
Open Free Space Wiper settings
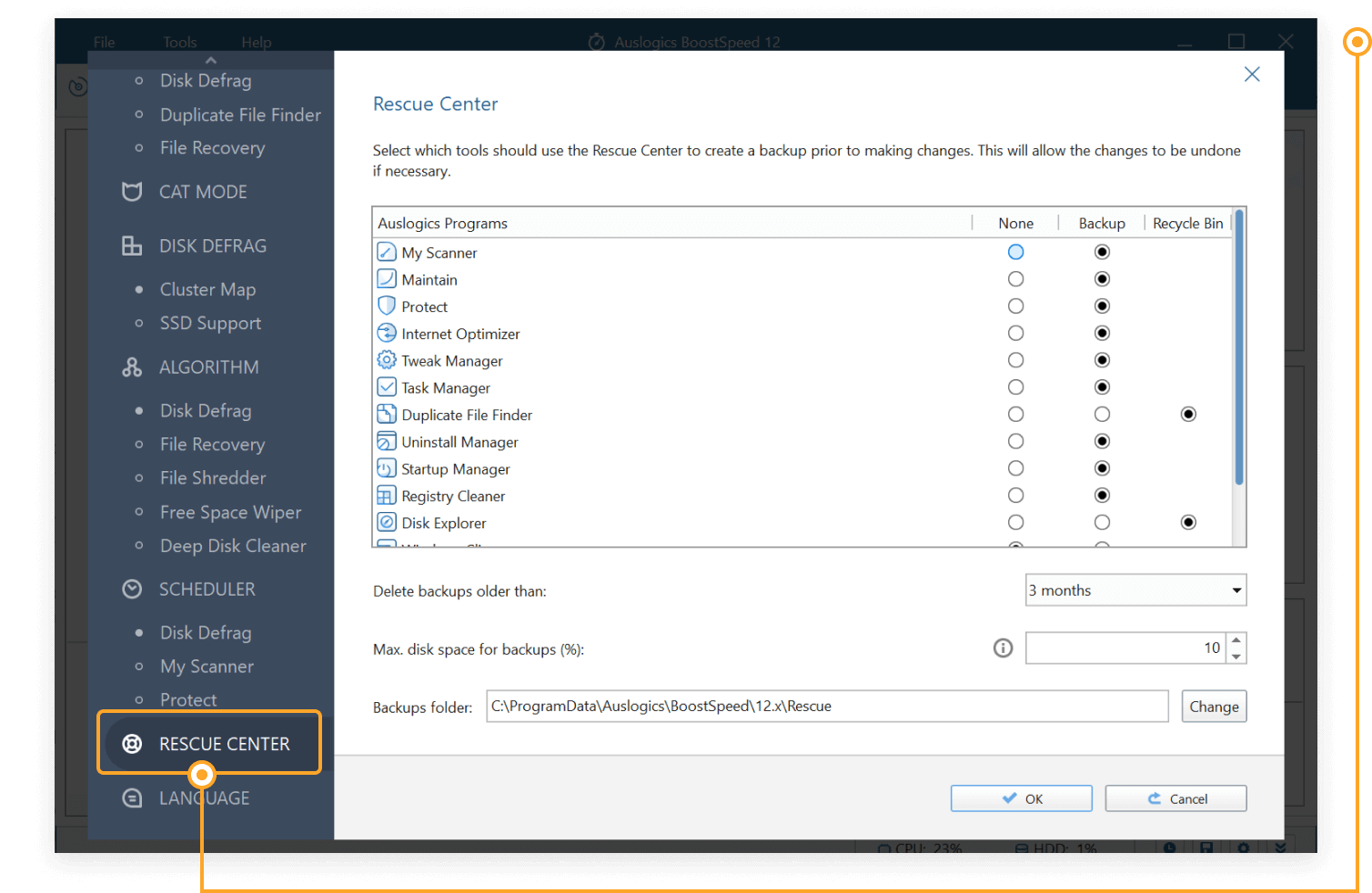click(230, 513)
